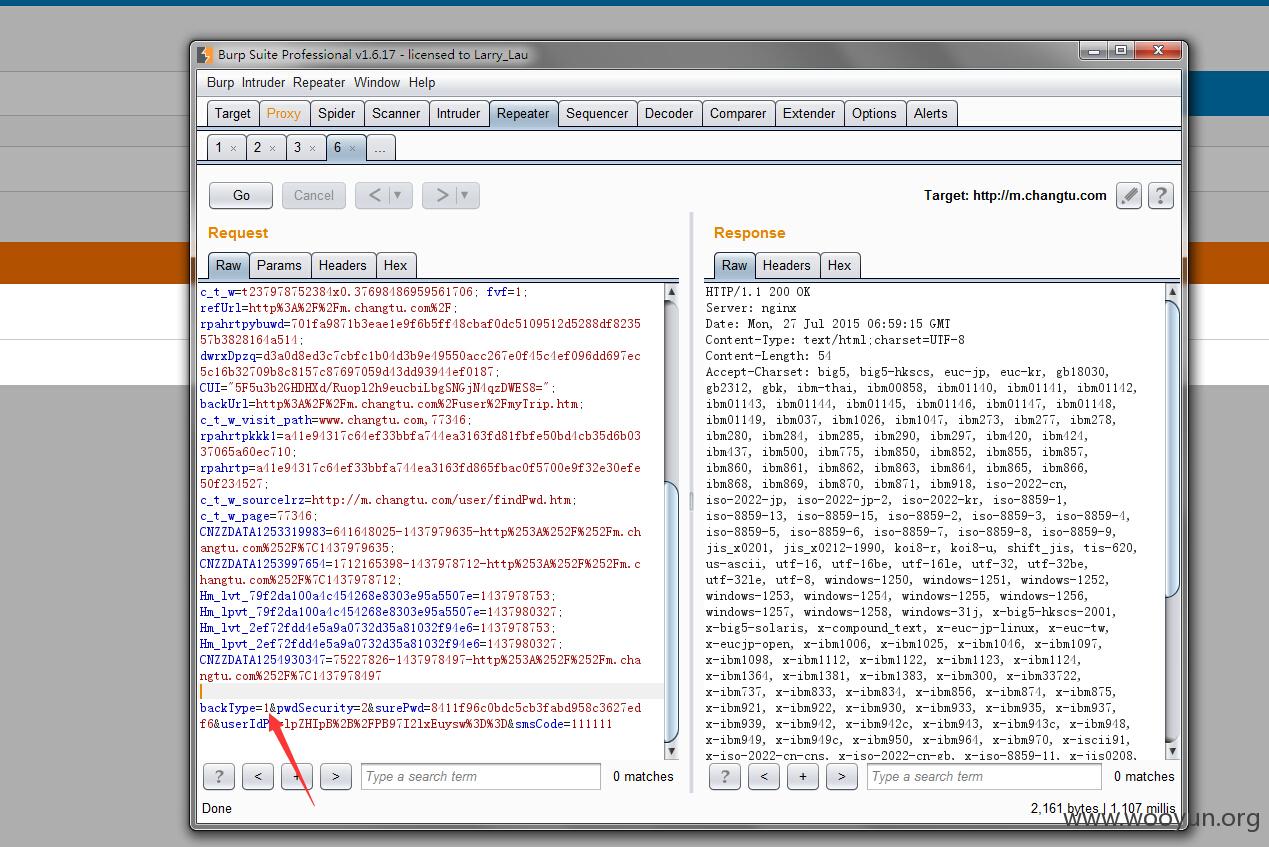Image resolution: width=1269 pixels, height=847 pixels.
Task: Open the forward history dropdown arrow
Action: (x=465, y=195)
